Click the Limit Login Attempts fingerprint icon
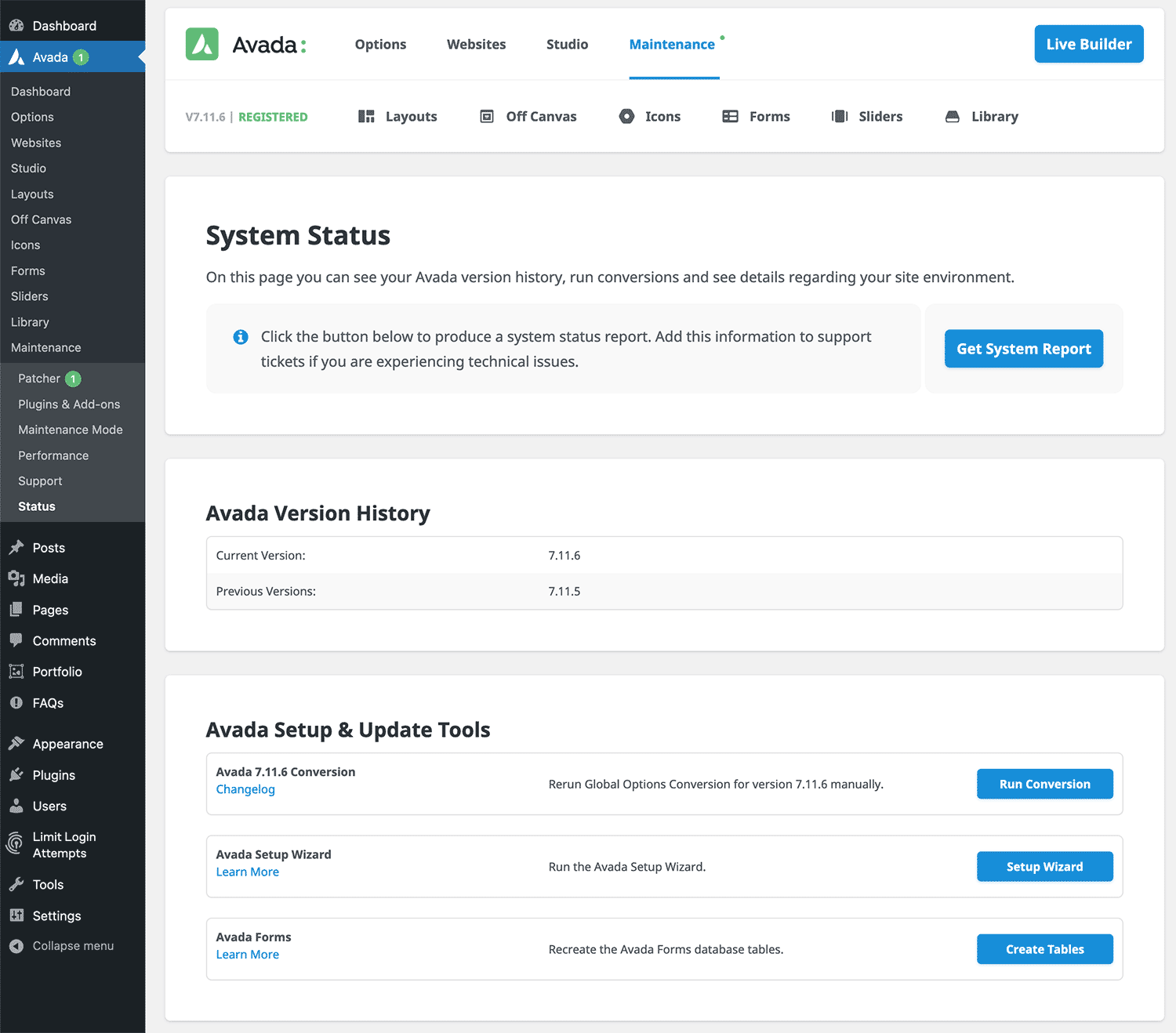Image resolution: width=1176 pixels, height=1033 pixels. 15,843
